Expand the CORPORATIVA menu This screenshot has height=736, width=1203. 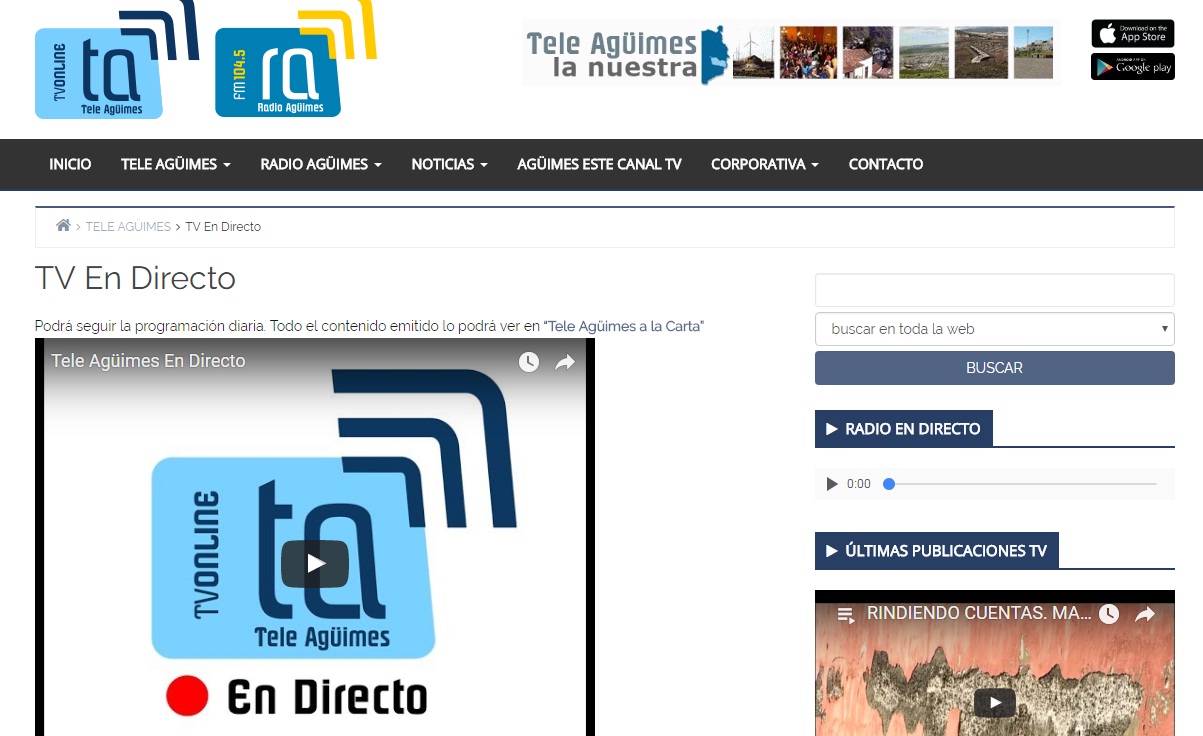click(765, 164)
